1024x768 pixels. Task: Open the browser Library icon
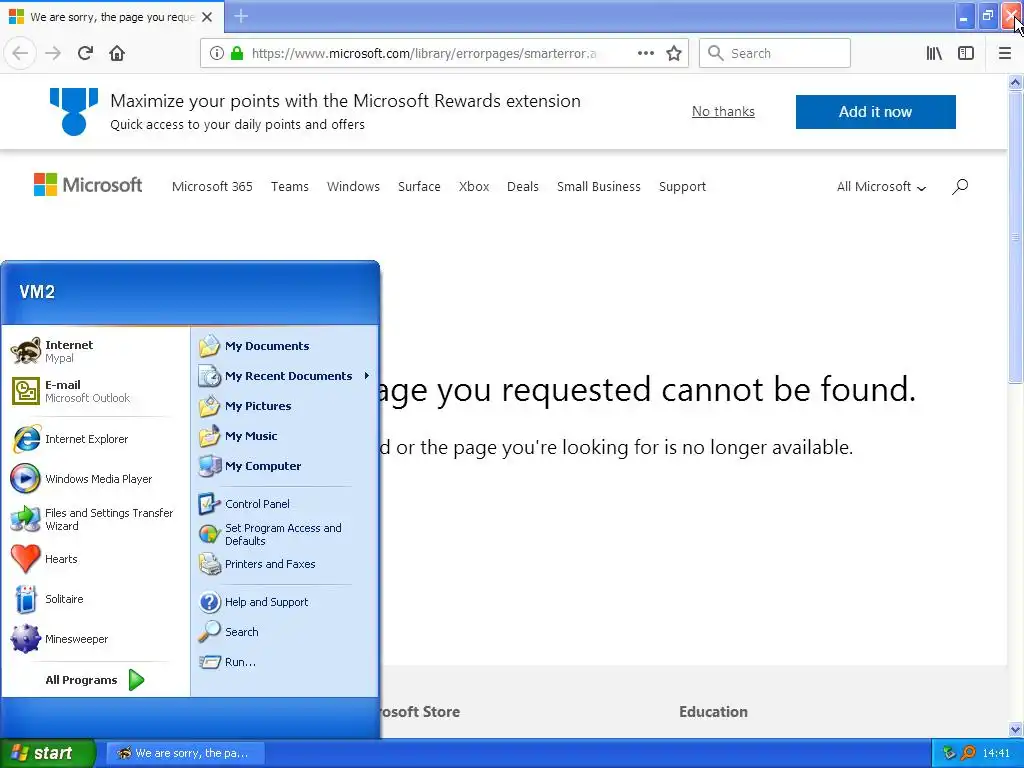(934, 53)
